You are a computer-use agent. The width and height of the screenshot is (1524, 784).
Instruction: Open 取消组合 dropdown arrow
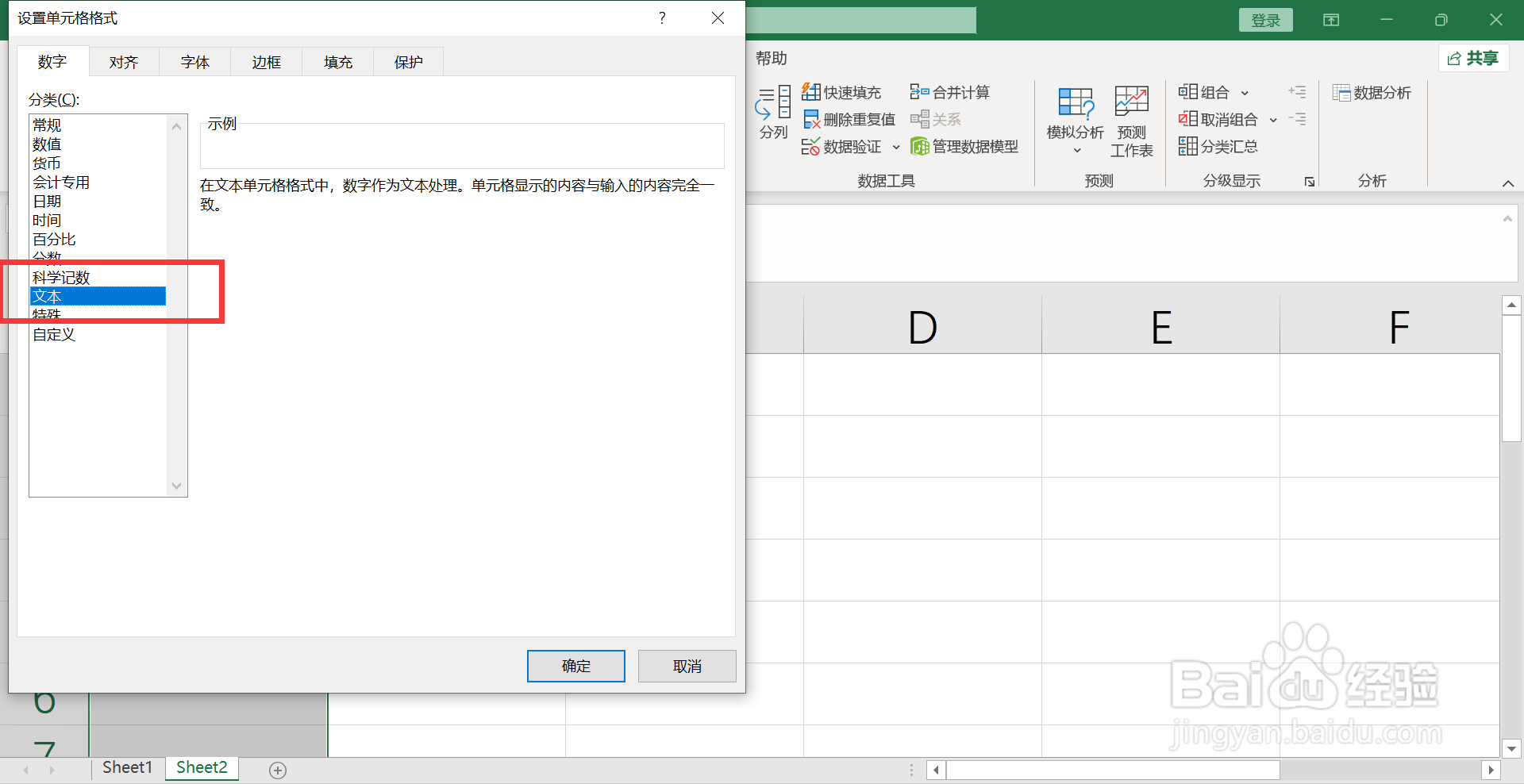1273,120
